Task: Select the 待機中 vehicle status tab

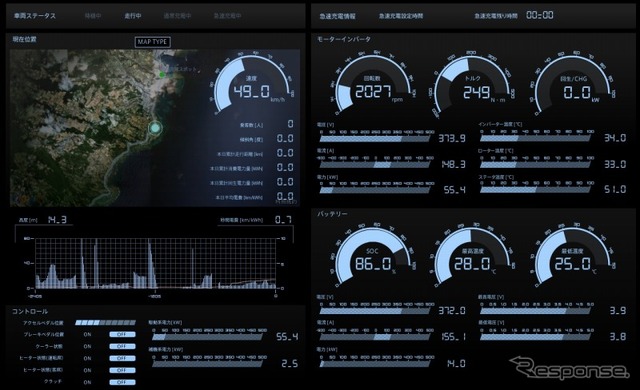Action: coord(93,16)
